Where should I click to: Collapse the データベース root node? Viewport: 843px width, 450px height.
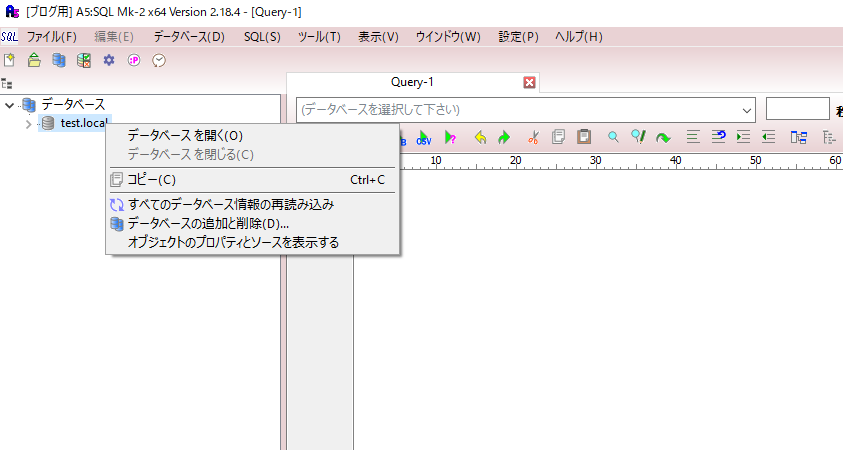click(9, 105)
